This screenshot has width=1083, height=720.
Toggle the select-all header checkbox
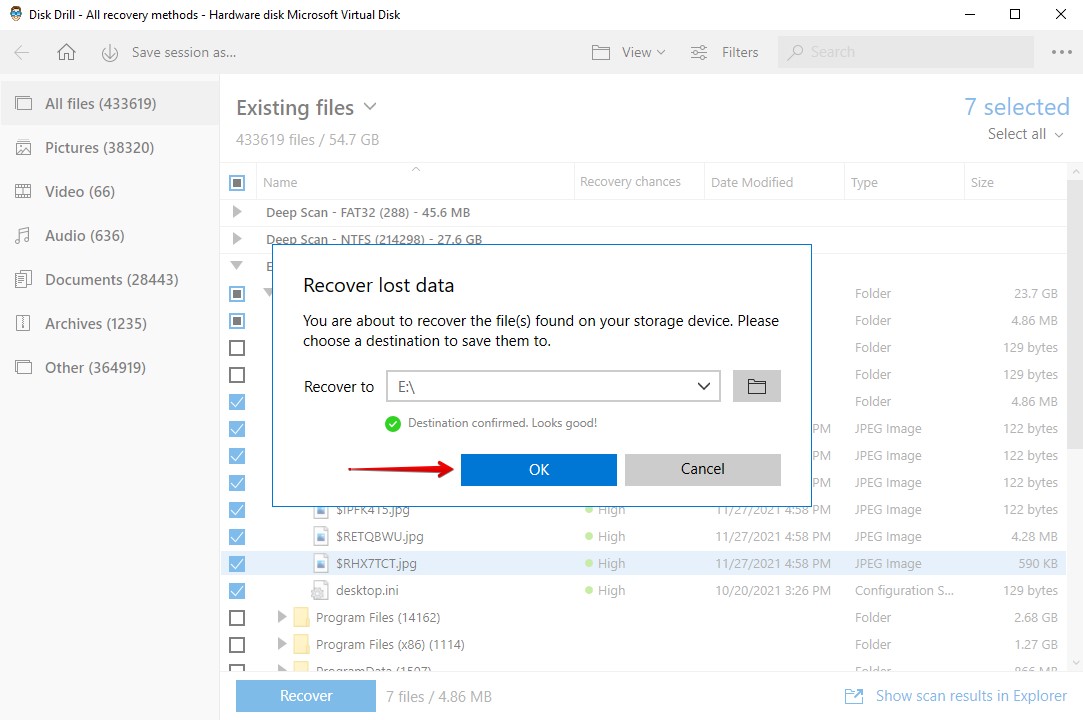(237, 183)
